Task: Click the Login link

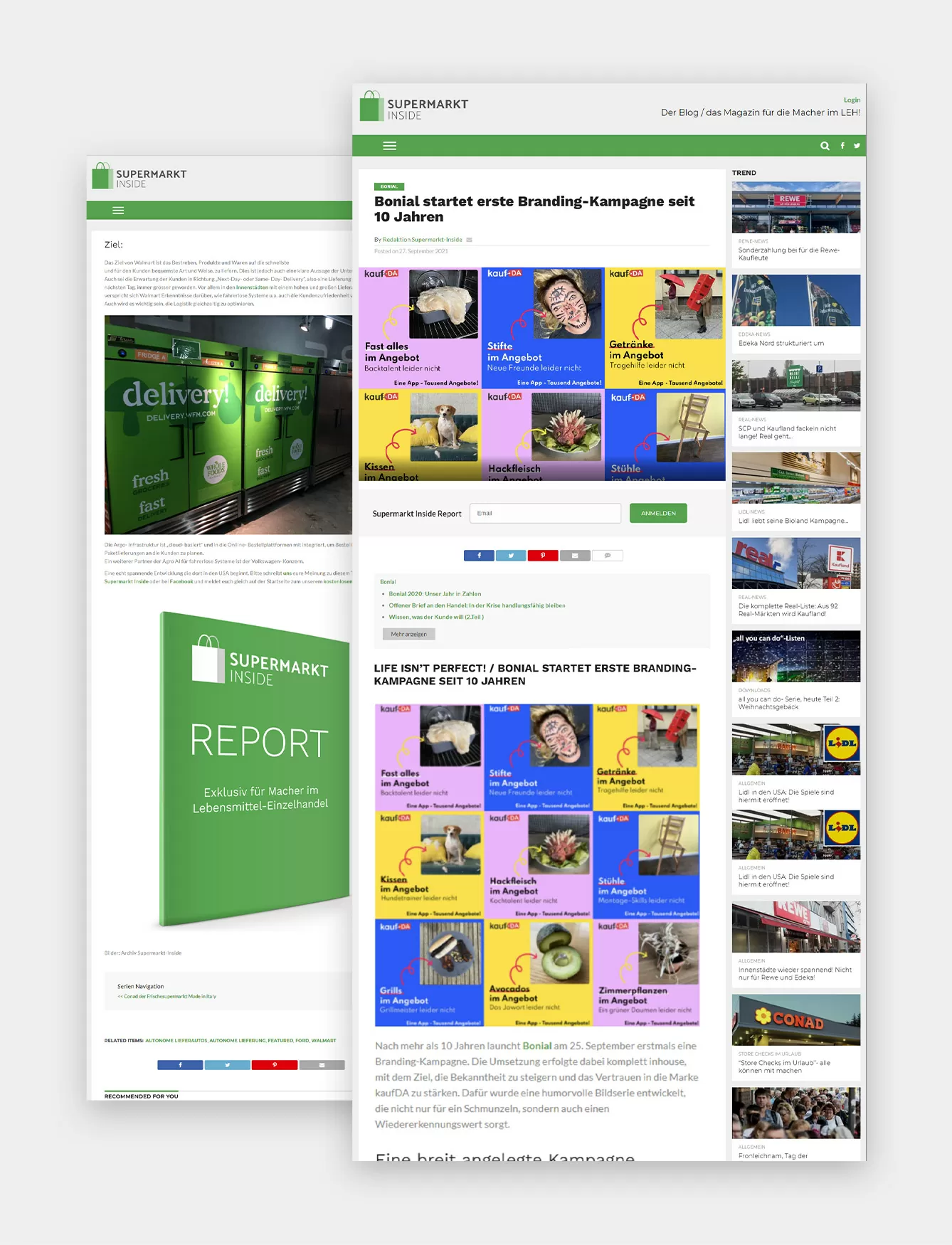Action: (852, 100)
